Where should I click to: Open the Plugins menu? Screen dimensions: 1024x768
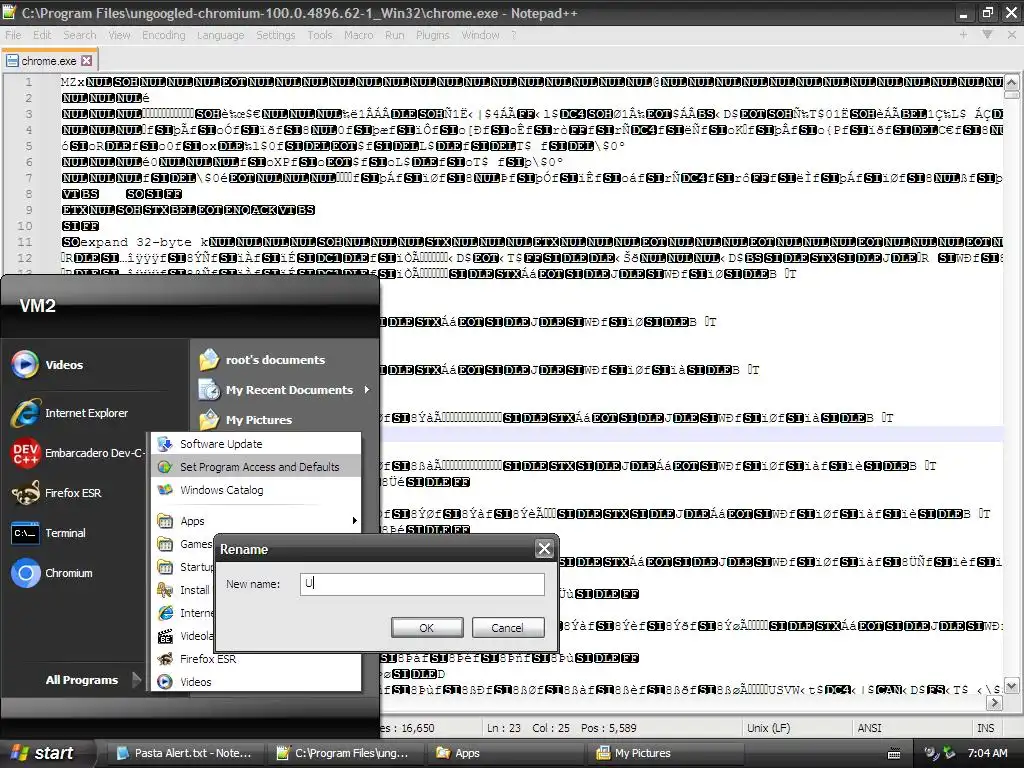[x=432, y=35]
